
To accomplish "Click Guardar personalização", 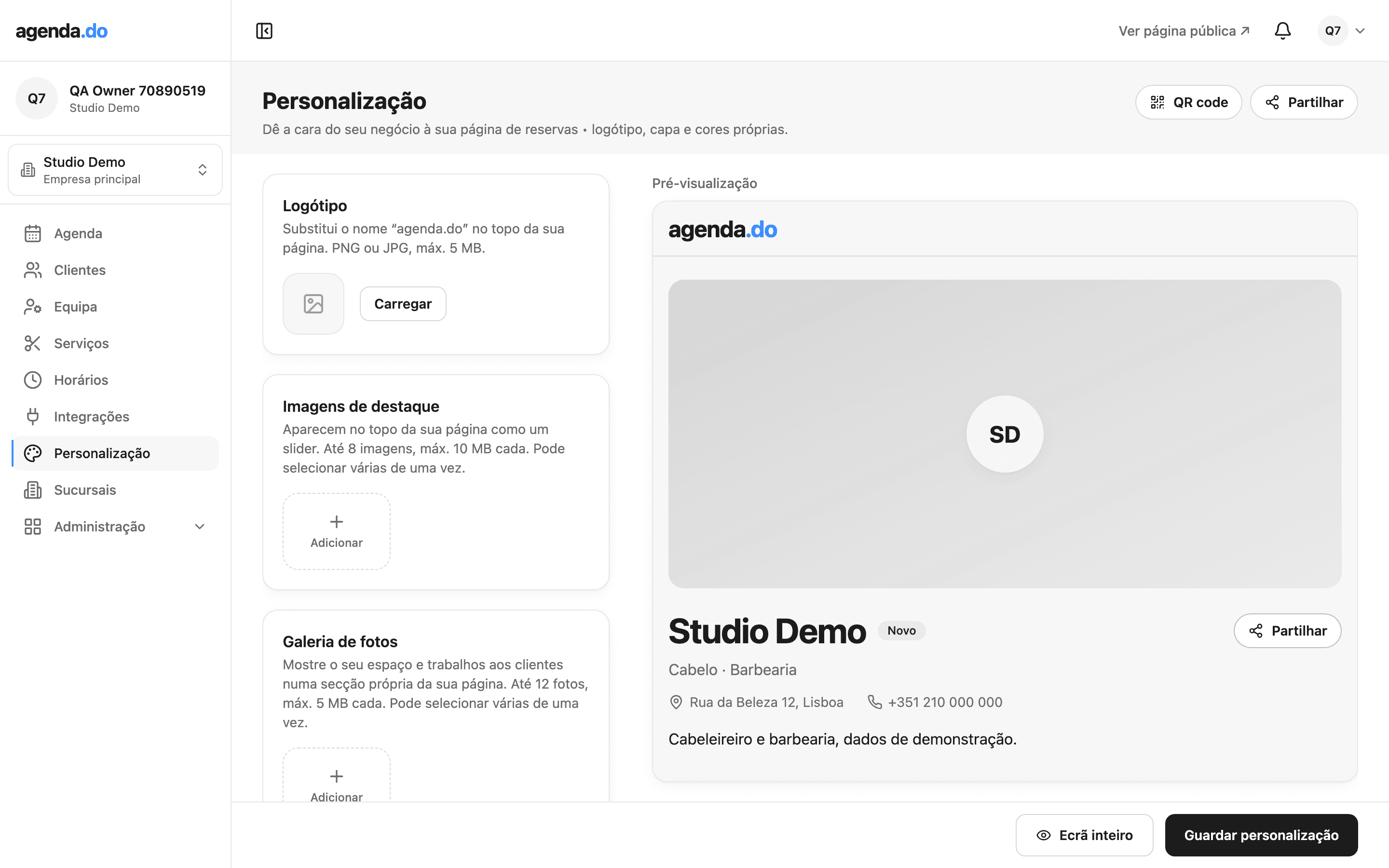I will pyautogui.click(x=1261, y=835).
